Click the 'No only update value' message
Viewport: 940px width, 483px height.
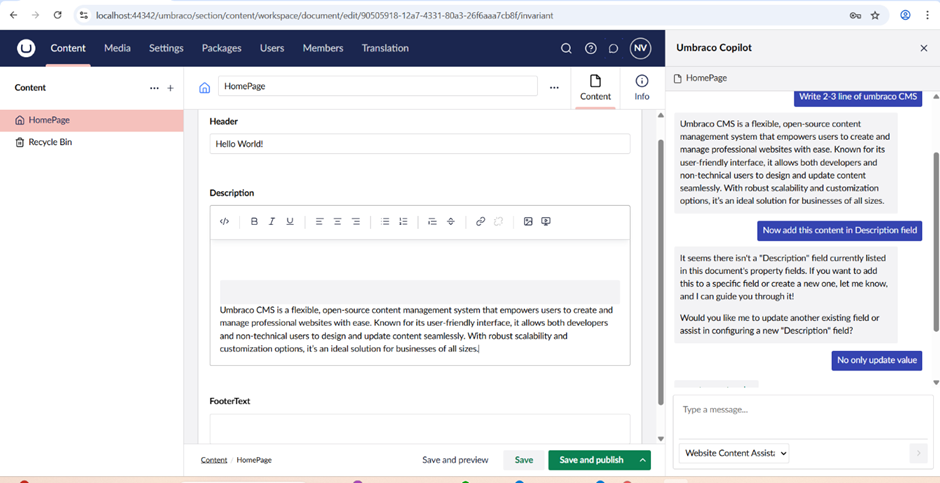(x=876, y=360)
